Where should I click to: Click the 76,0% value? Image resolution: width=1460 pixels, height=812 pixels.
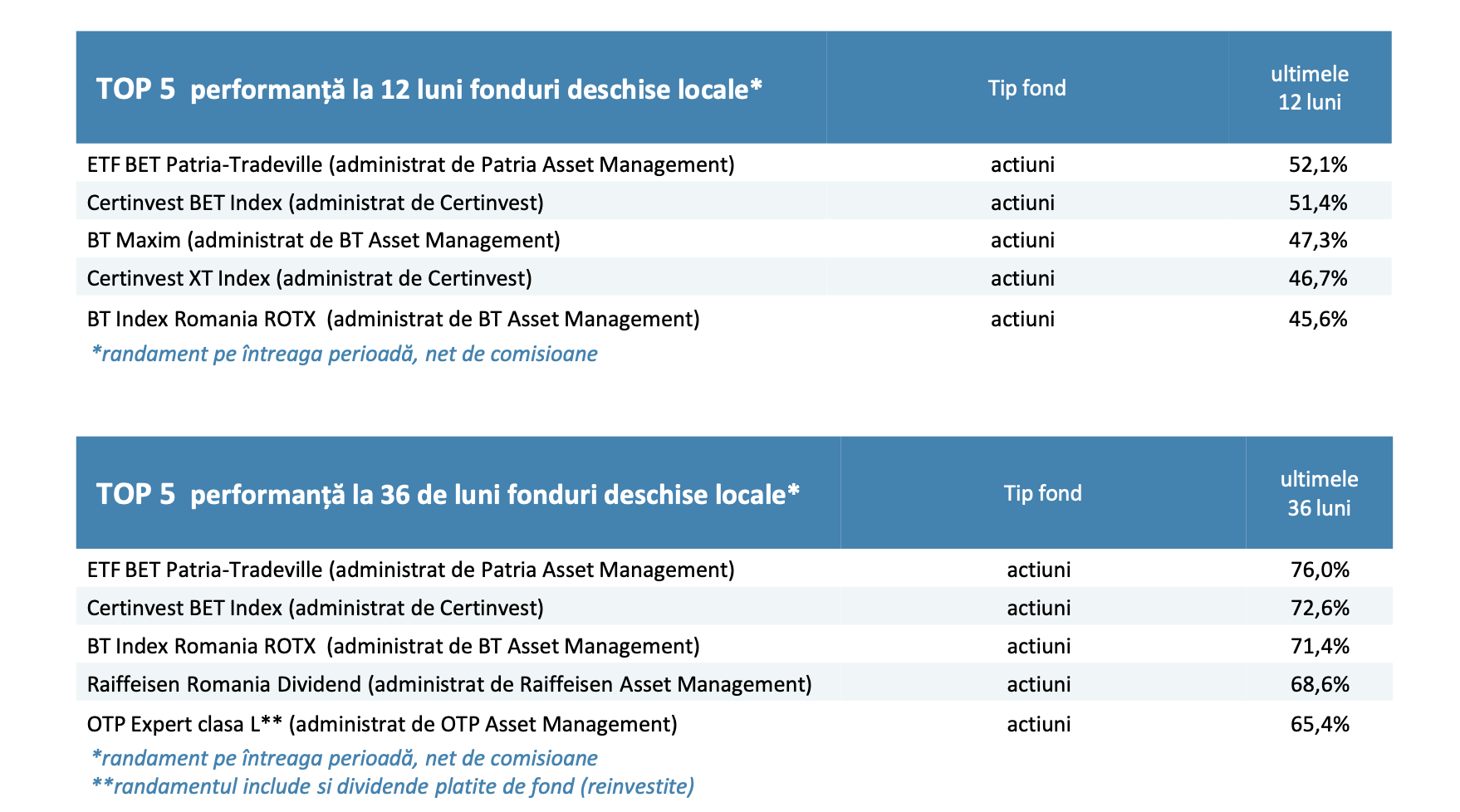(x=1320, y=570)
